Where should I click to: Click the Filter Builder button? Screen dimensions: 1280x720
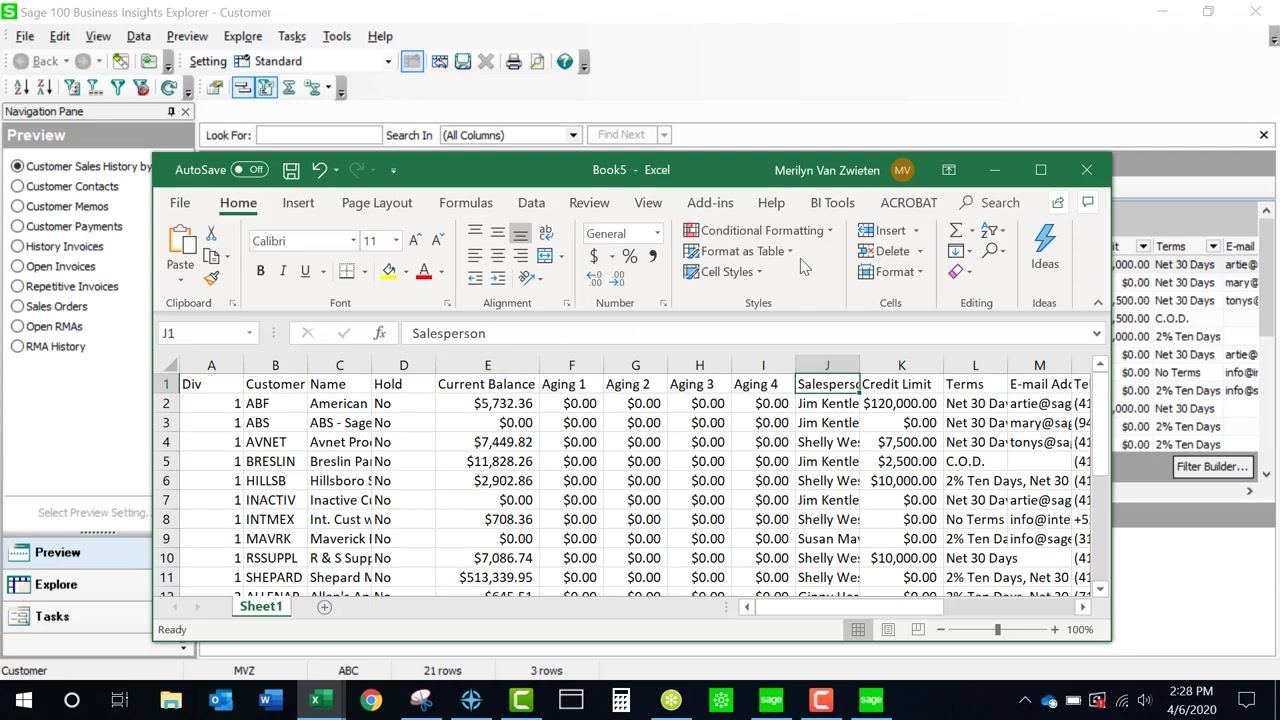[1212, 466]
